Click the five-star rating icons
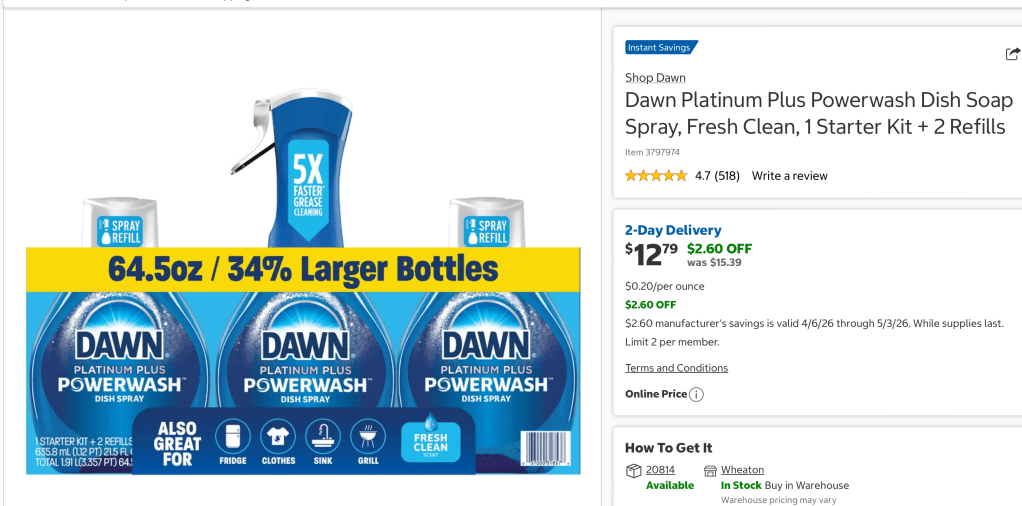This screenshot has height=506, width=1022. point(656,176)
